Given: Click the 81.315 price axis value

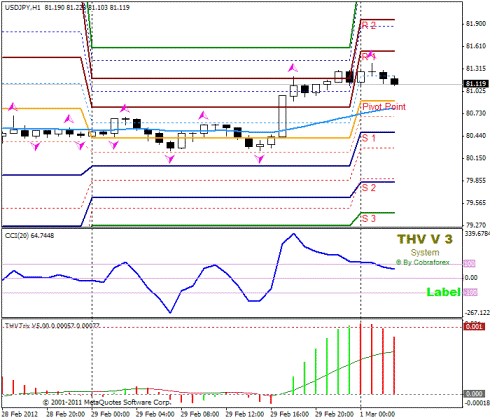Looking at the screenshot, I should pos(476,68).
